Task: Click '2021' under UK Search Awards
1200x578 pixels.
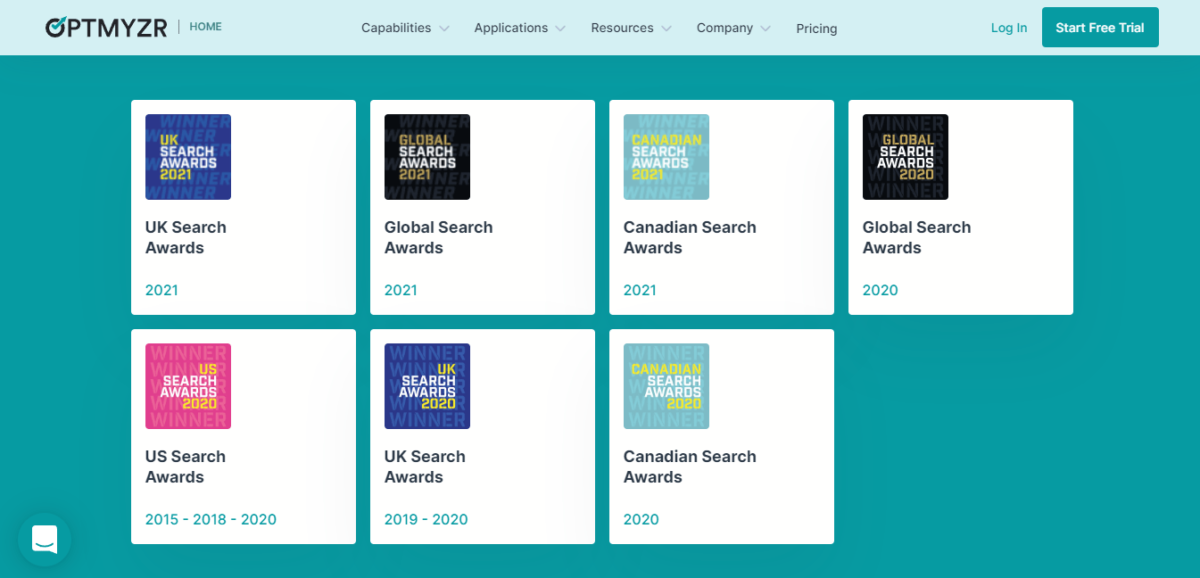Action: [162, 291]
